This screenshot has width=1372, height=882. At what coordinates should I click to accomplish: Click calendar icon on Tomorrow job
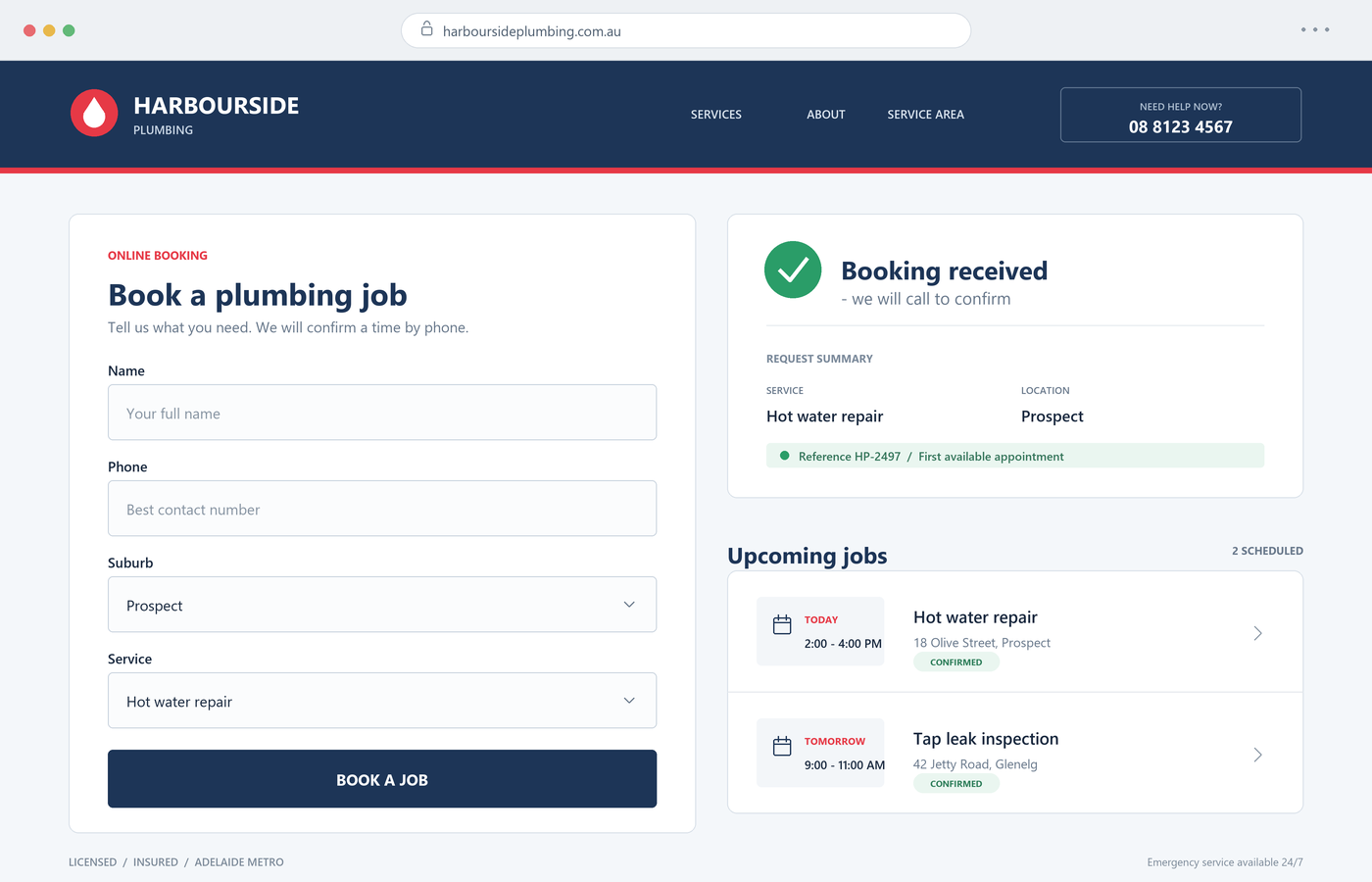click(782, 746)
